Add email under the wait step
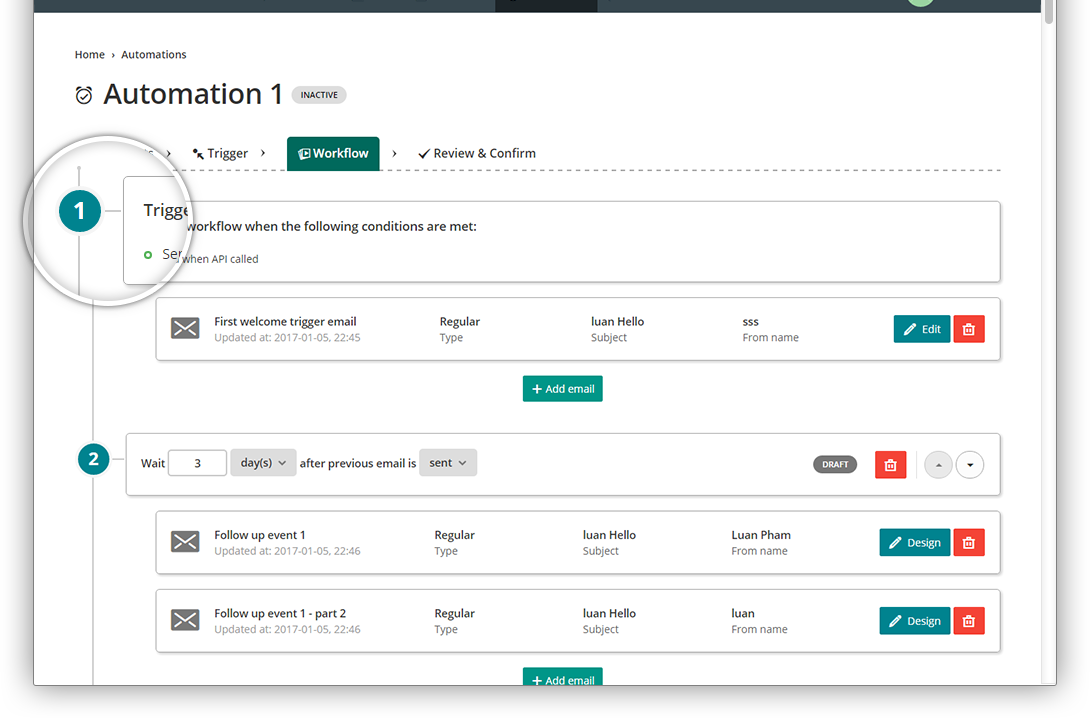This screenshot has height=718, width=1090. point(562,678)
